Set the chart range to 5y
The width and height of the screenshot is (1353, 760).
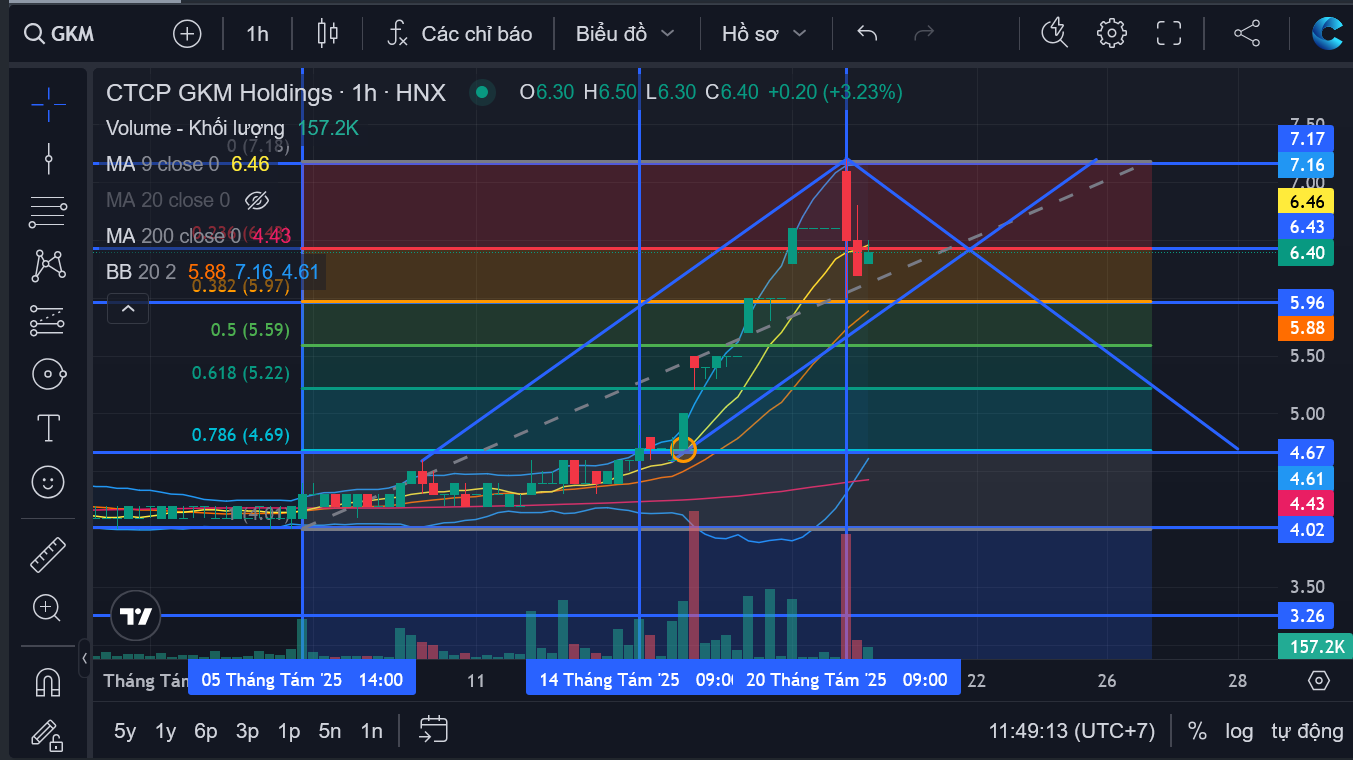click(125, 731)
